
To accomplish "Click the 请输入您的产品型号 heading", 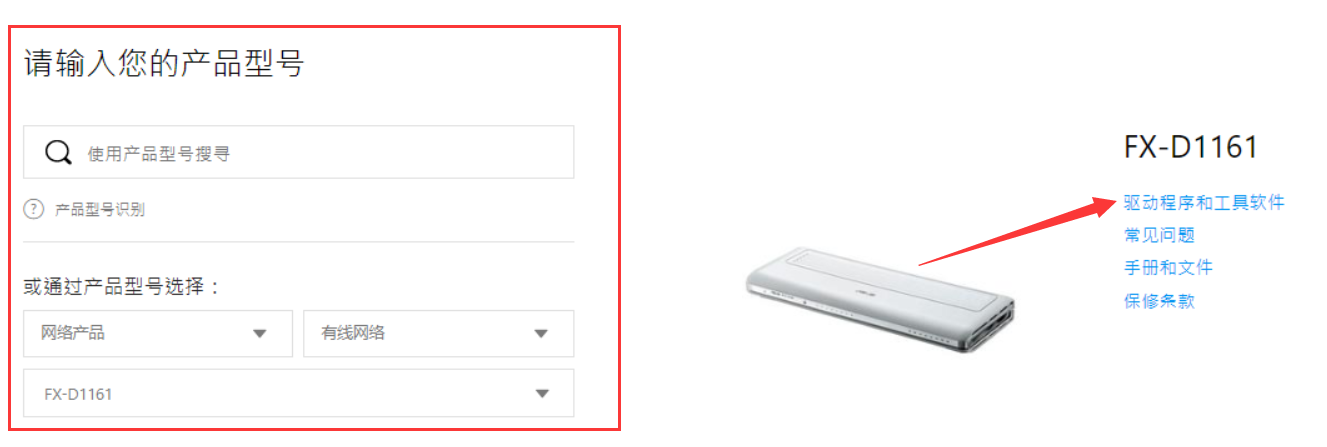I will point(164,64).
